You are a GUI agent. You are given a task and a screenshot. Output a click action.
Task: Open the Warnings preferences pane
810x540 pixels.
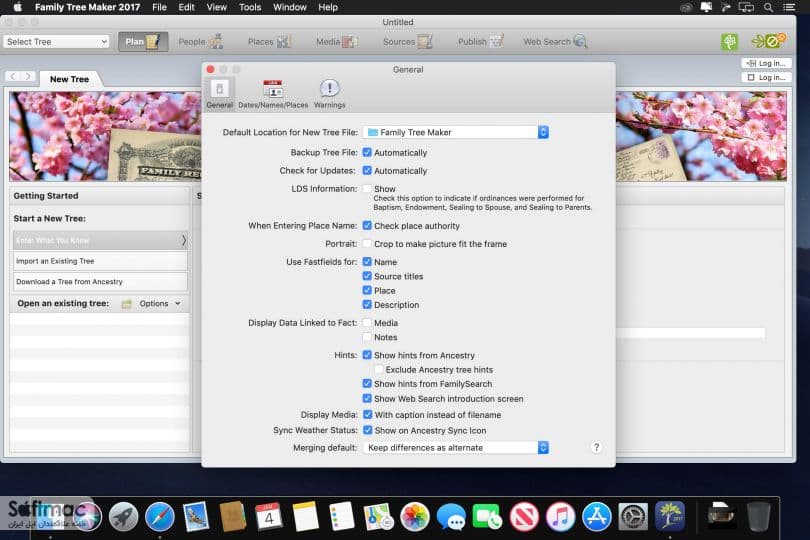[x=329, y=94]
